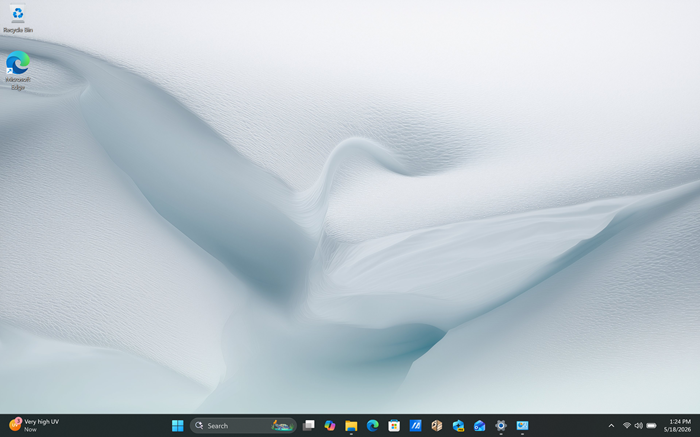
Task: Open the volume speaker icon
Action: pyautogui.click(x=639, y=425)
